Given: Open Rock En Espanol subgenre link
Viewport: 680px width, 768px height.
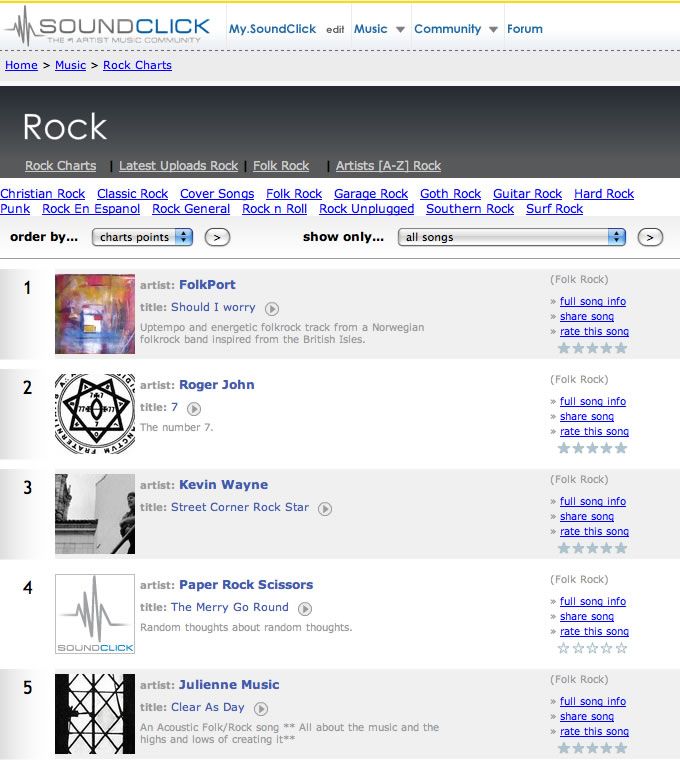Looking at the screenshot, I should click(91, 209).
